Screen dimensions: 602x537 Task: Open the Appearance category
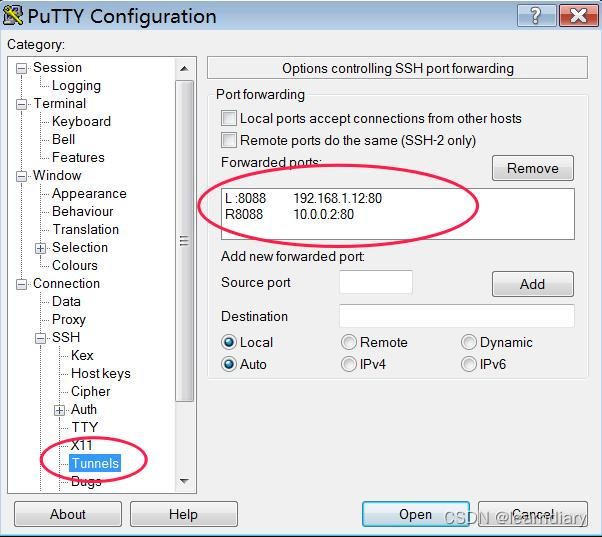coord(89,193)
